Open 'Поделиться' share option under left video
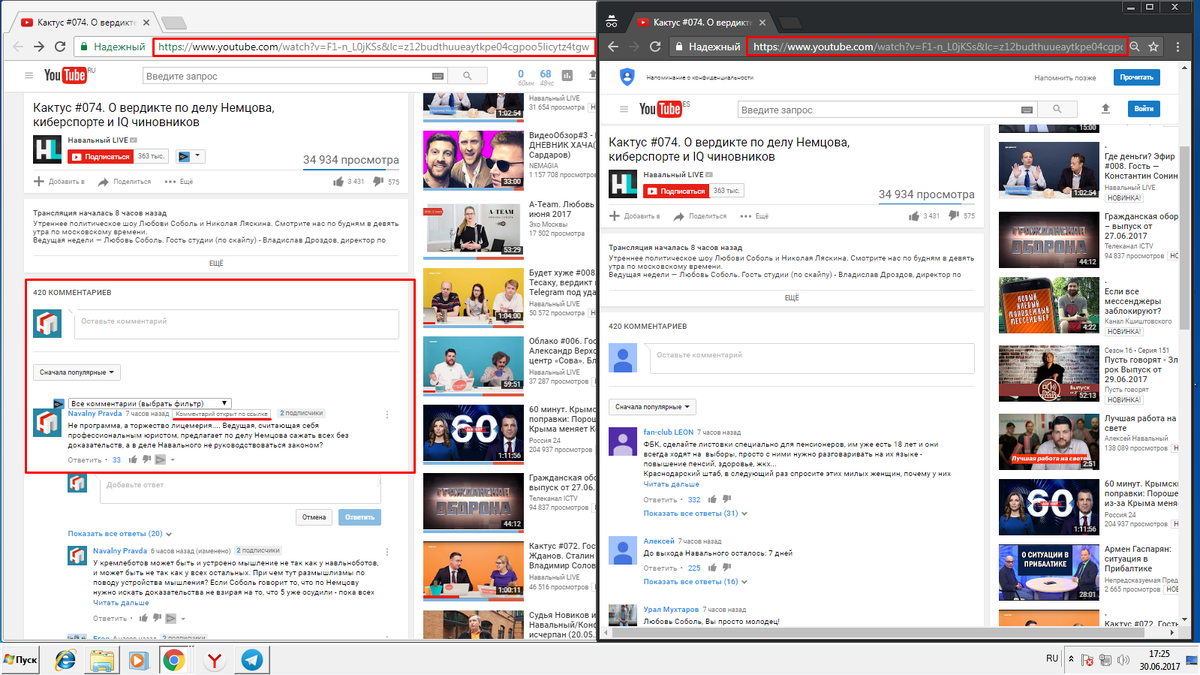 click(x=125, y=181)
